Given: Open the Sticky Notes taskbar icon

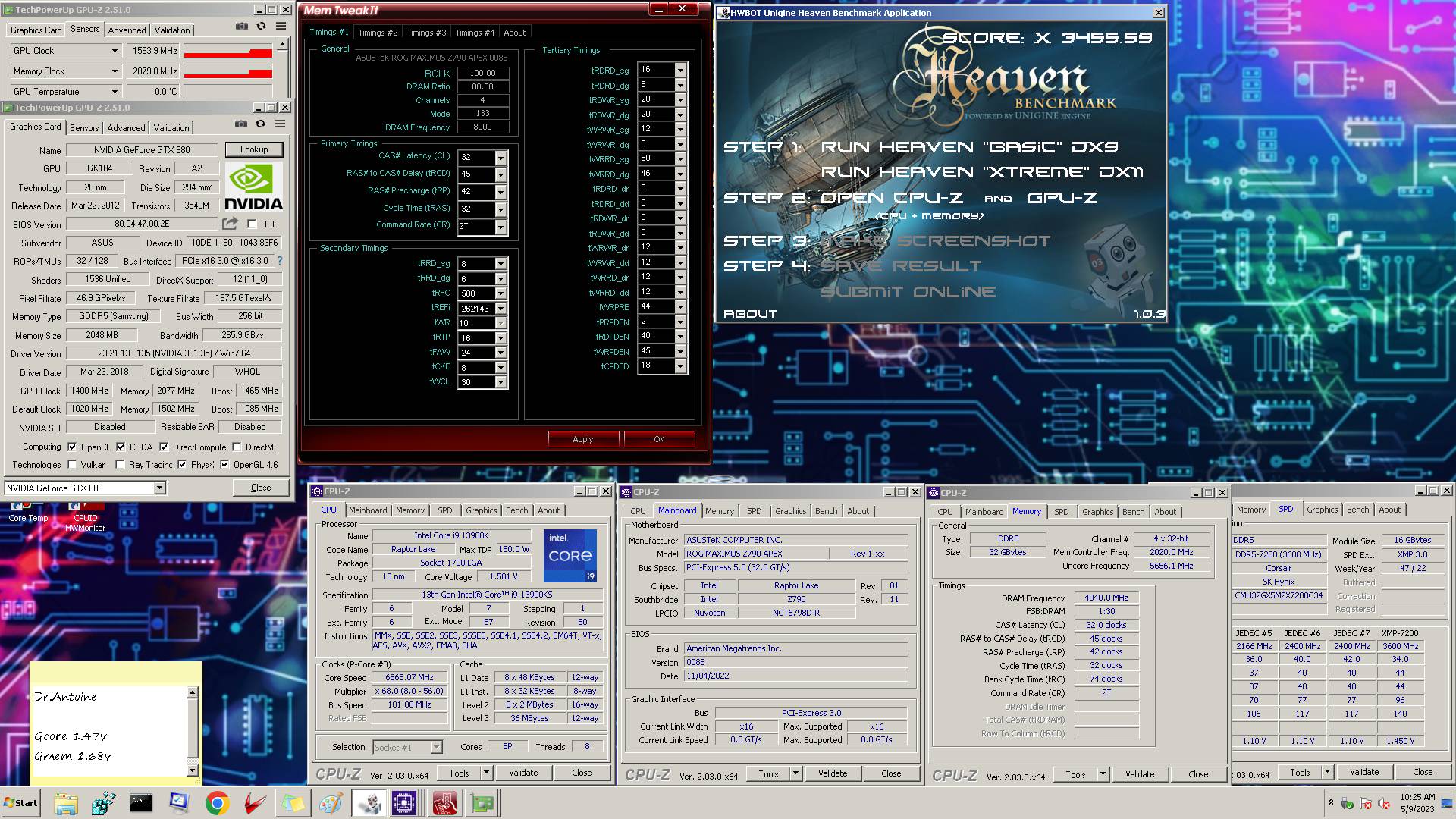Looking at the screenshot, I should (293, 803).
